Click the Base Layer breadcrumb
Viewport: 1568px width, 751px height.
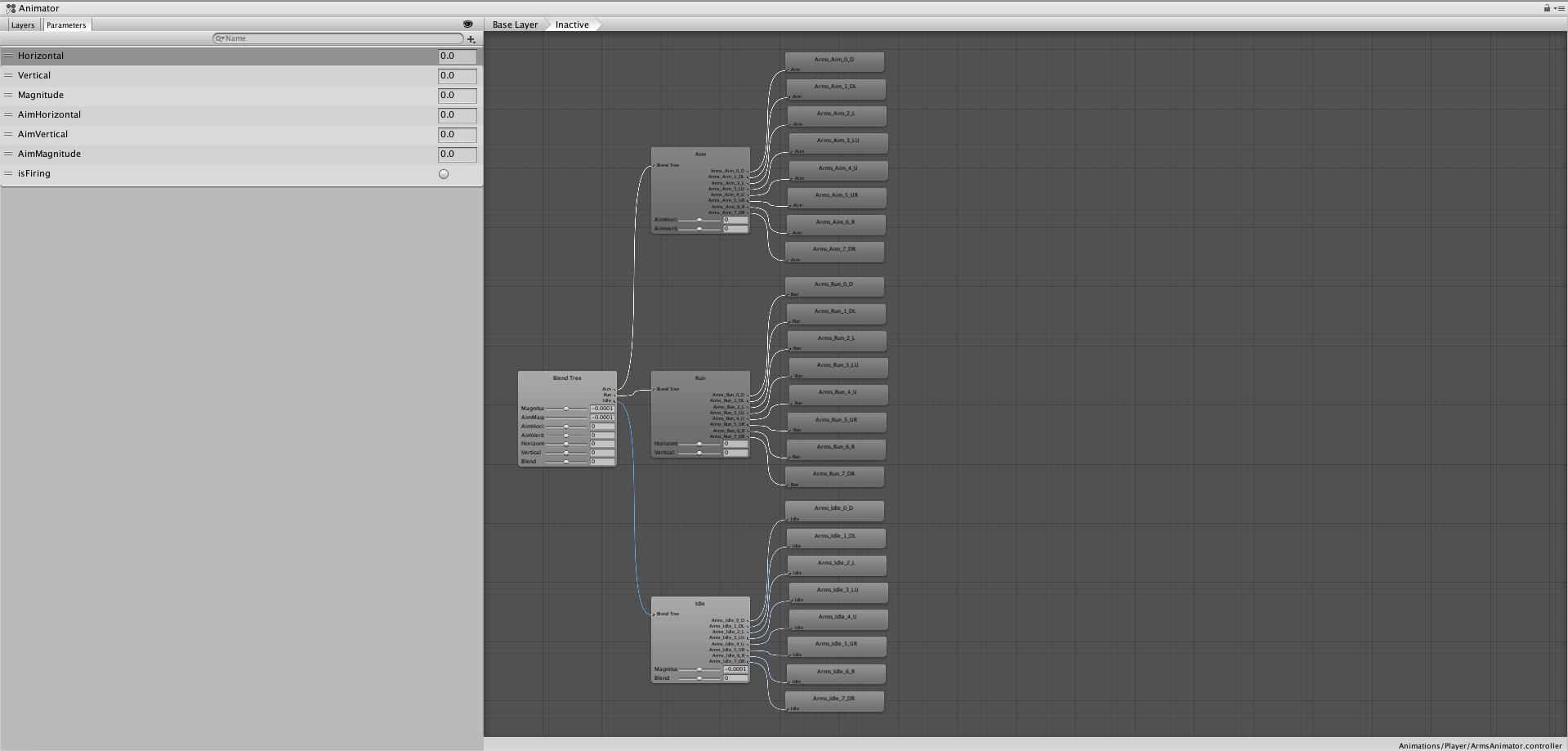click(515, 25)
